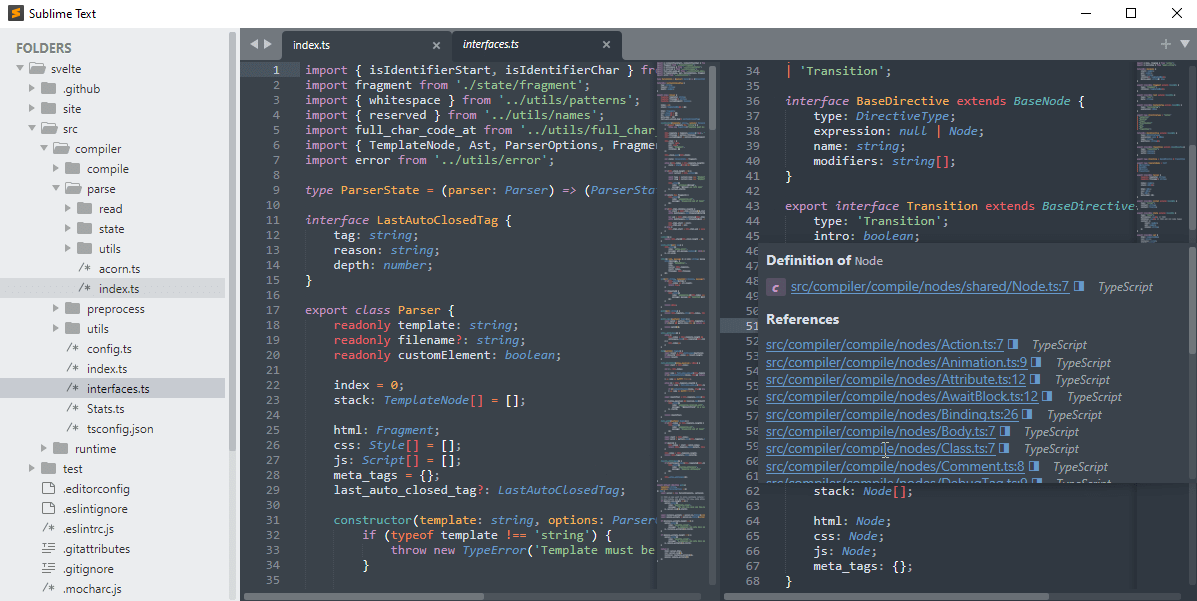Expand the read folder
The height and width of the screenshot is (601, 1197).
pos(68,208)
